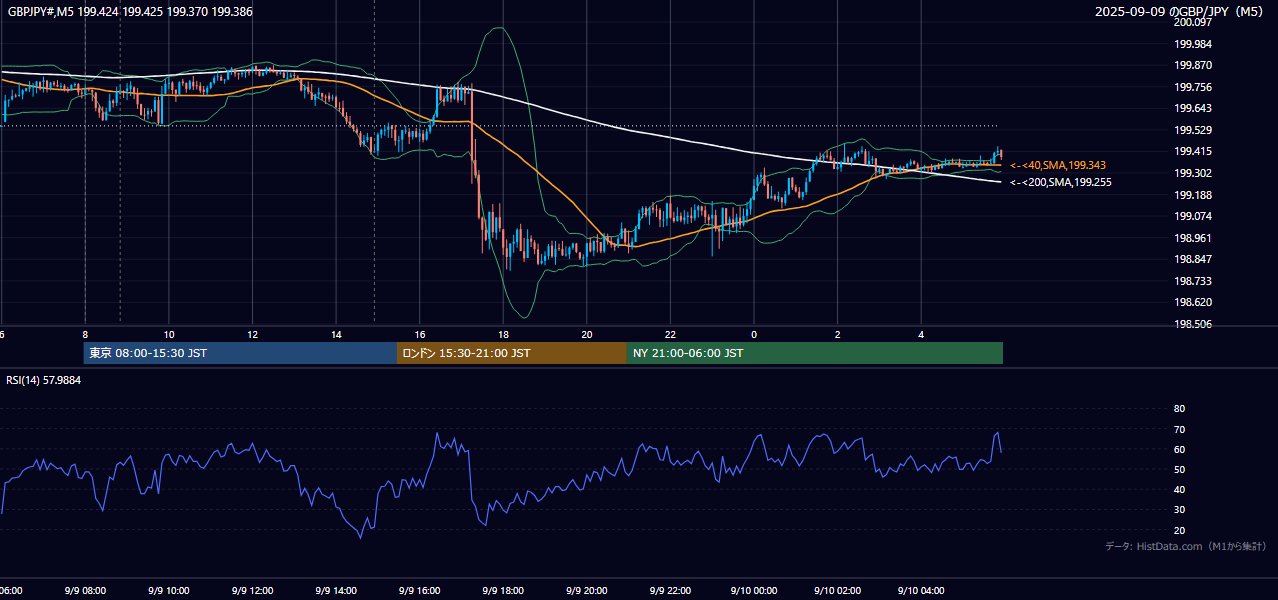Click the 9/9 14:00 date label

point(336,591)
